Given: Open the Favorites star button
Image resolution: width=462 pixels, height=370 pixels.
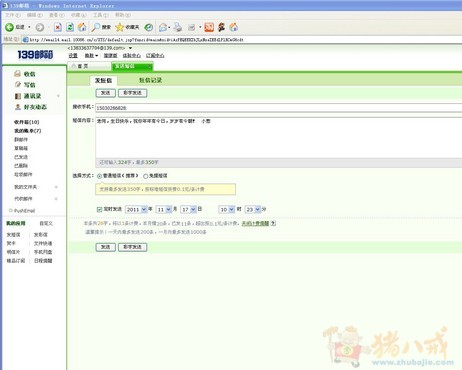Looking at the screenshot, I should (127, 27).
